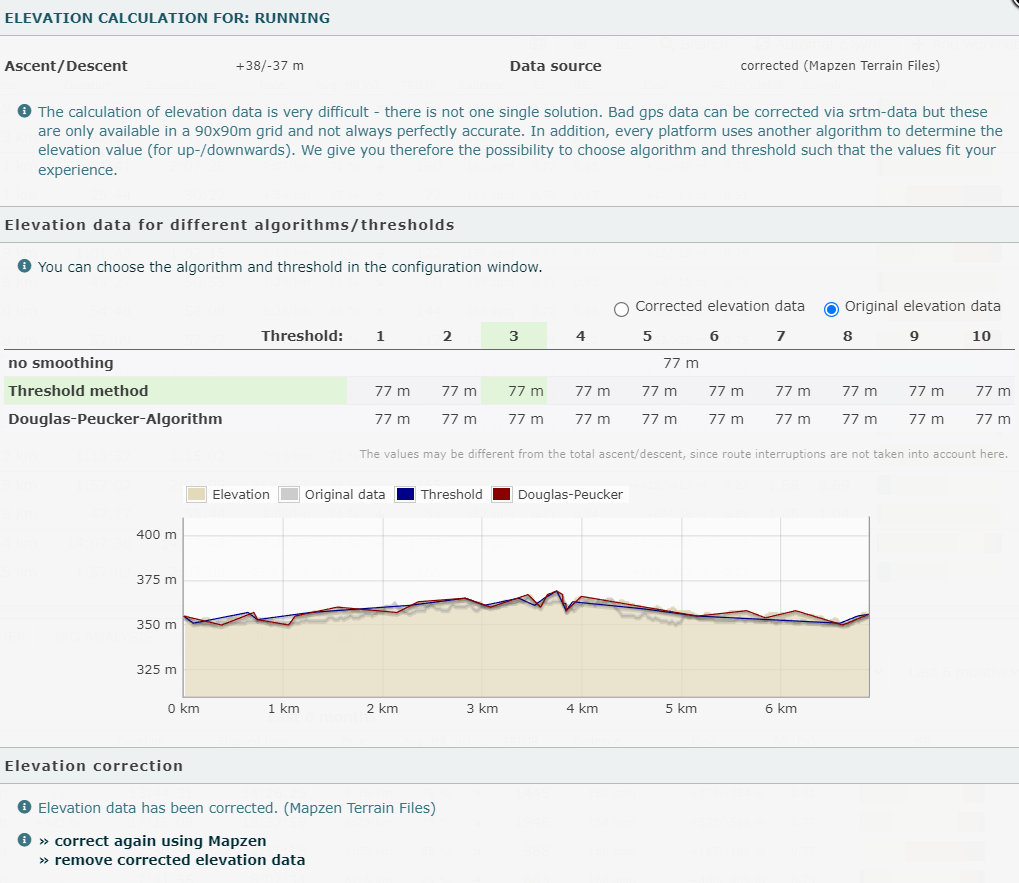Click Threshold column header 2
1019x883 pixels.
tap(447, 336)
